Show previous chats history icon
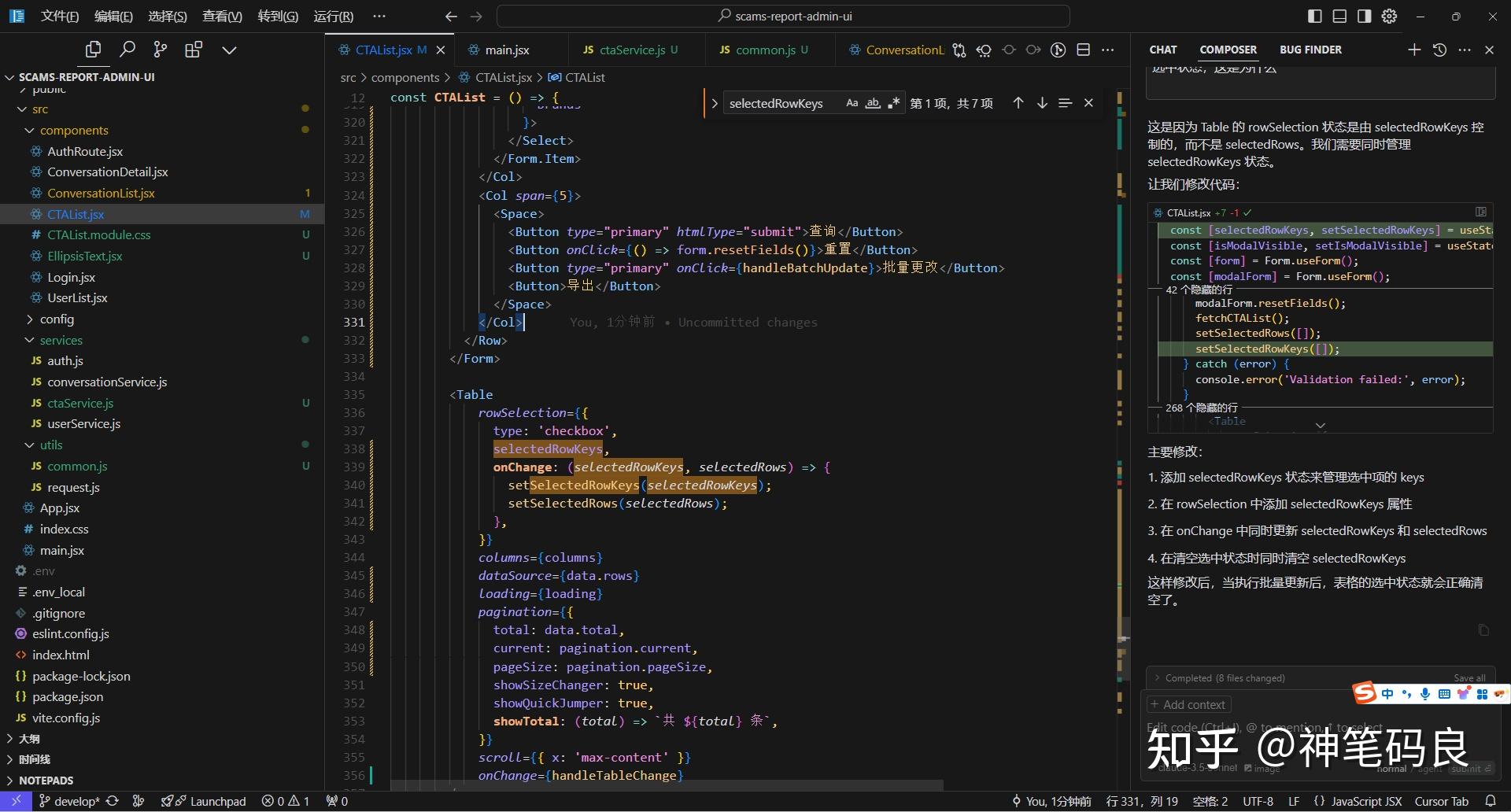The width and height of the screenshot is (1511, 812). tap(1439, 50)
